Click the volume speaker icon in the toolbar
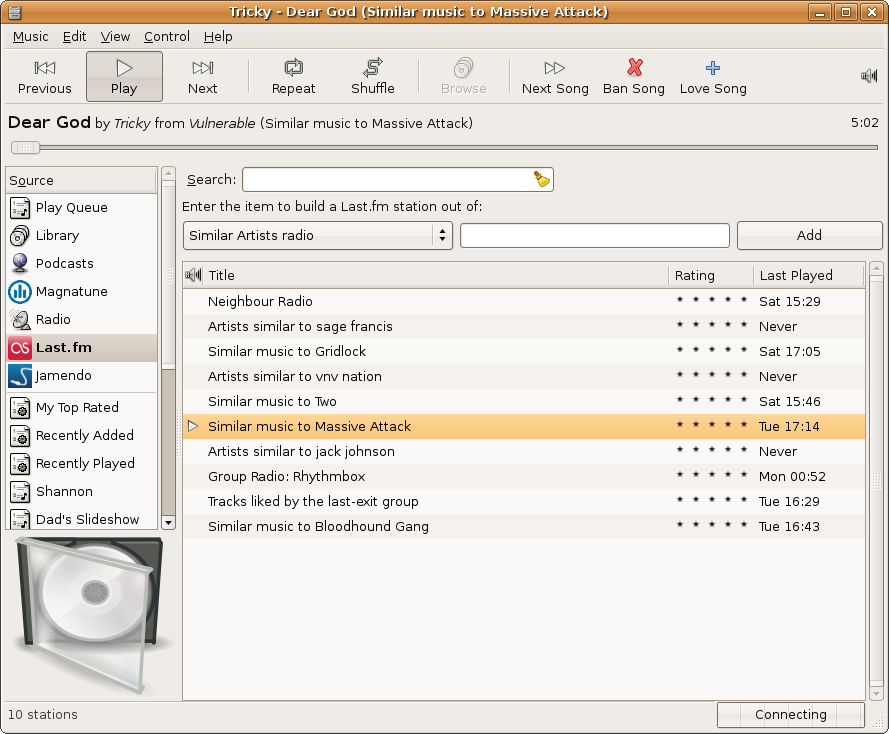Viewport: 889px width, 734px height. 869,75
